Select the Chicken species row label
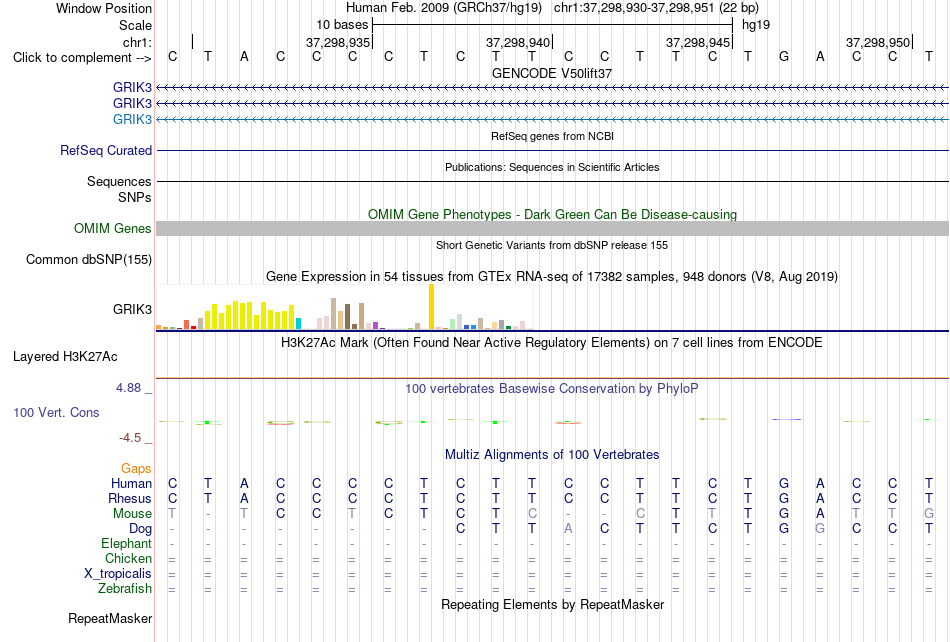This screenshot has width=950, height=642. pos(128,558)
